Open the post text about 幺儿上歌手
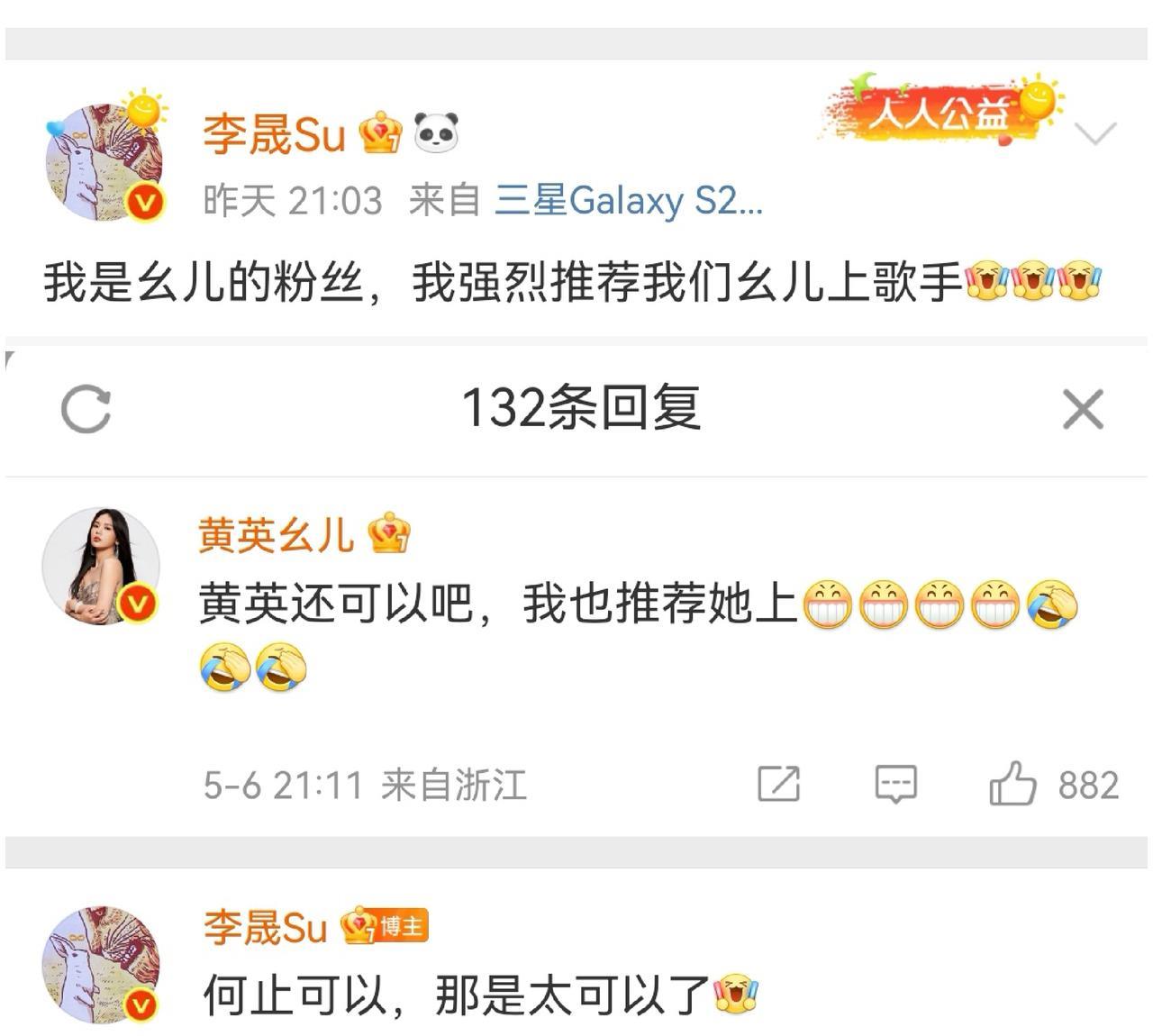Screen dimensions: 1153x1036 click(x=573, y=281)
